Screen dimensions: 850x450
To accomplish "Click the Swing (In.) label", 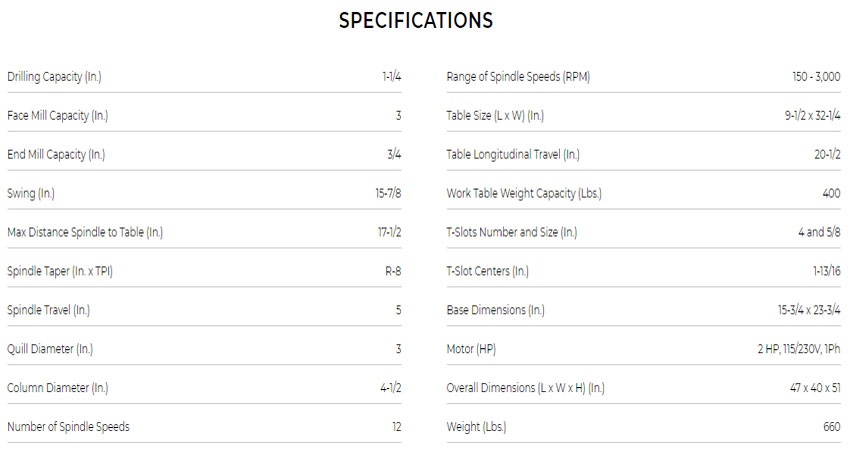I will (x=32, y=194).
